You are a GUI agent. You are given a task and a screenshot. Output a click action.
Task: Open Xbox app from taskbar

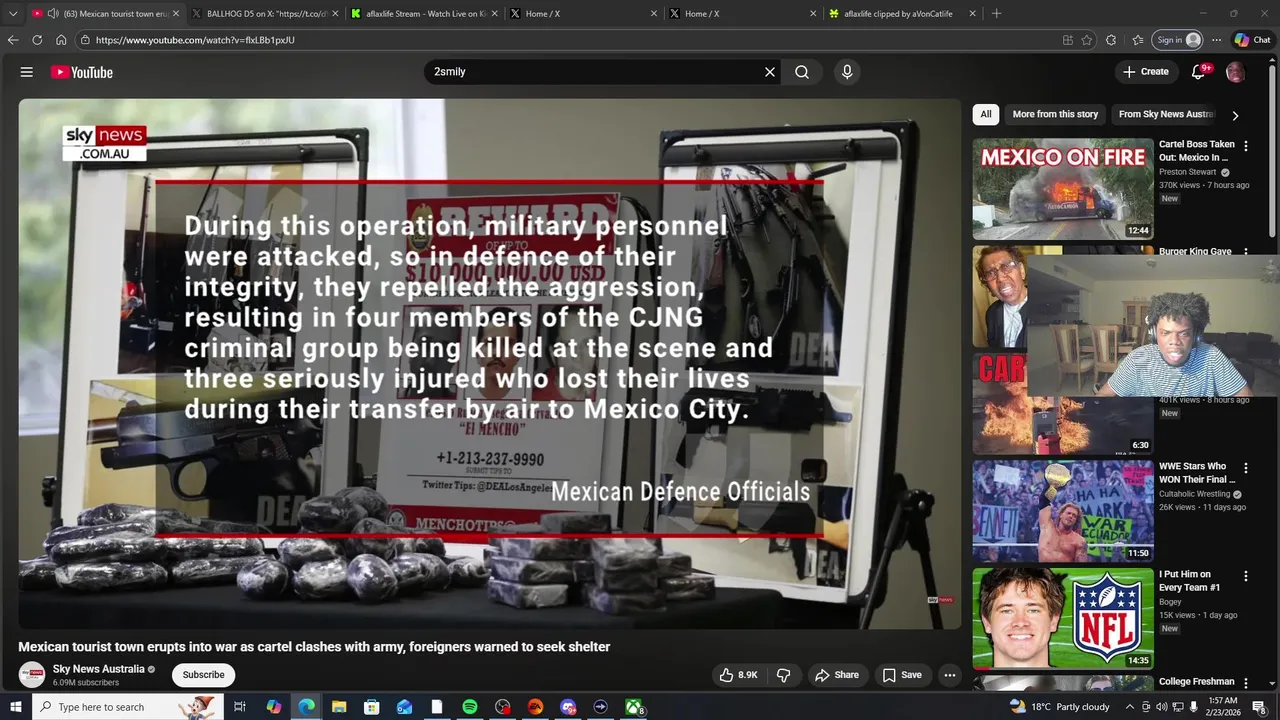(634, 707)
